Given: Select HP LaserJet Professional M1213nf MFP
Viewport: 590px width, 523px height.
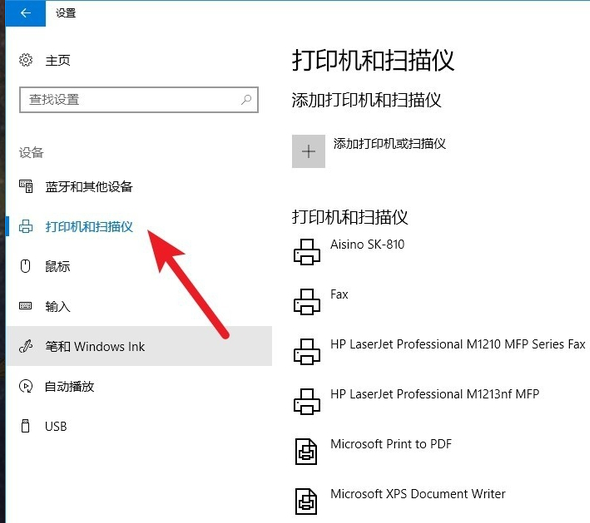Looking at the screenshot, I should click(x=435, y=394).
